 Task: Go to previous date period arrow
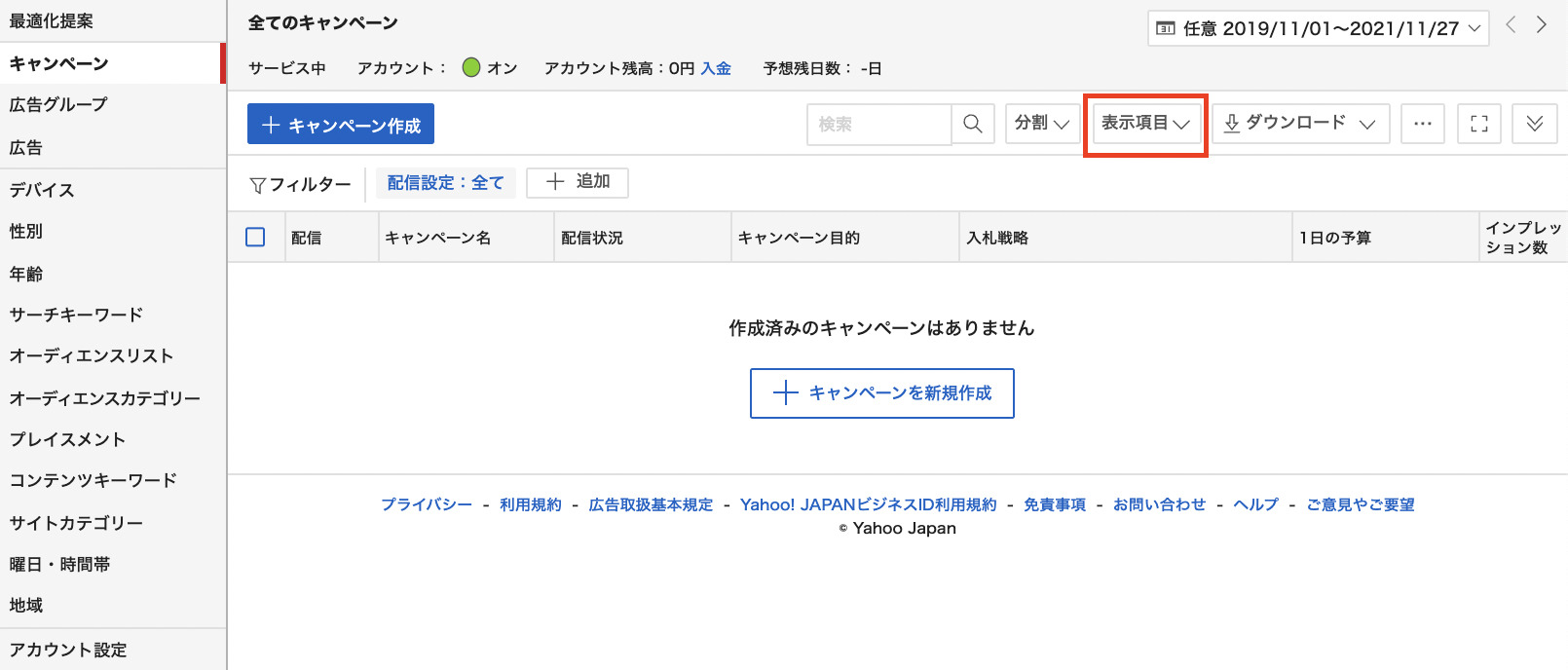pyautogui.click(x=1511, y=25)
